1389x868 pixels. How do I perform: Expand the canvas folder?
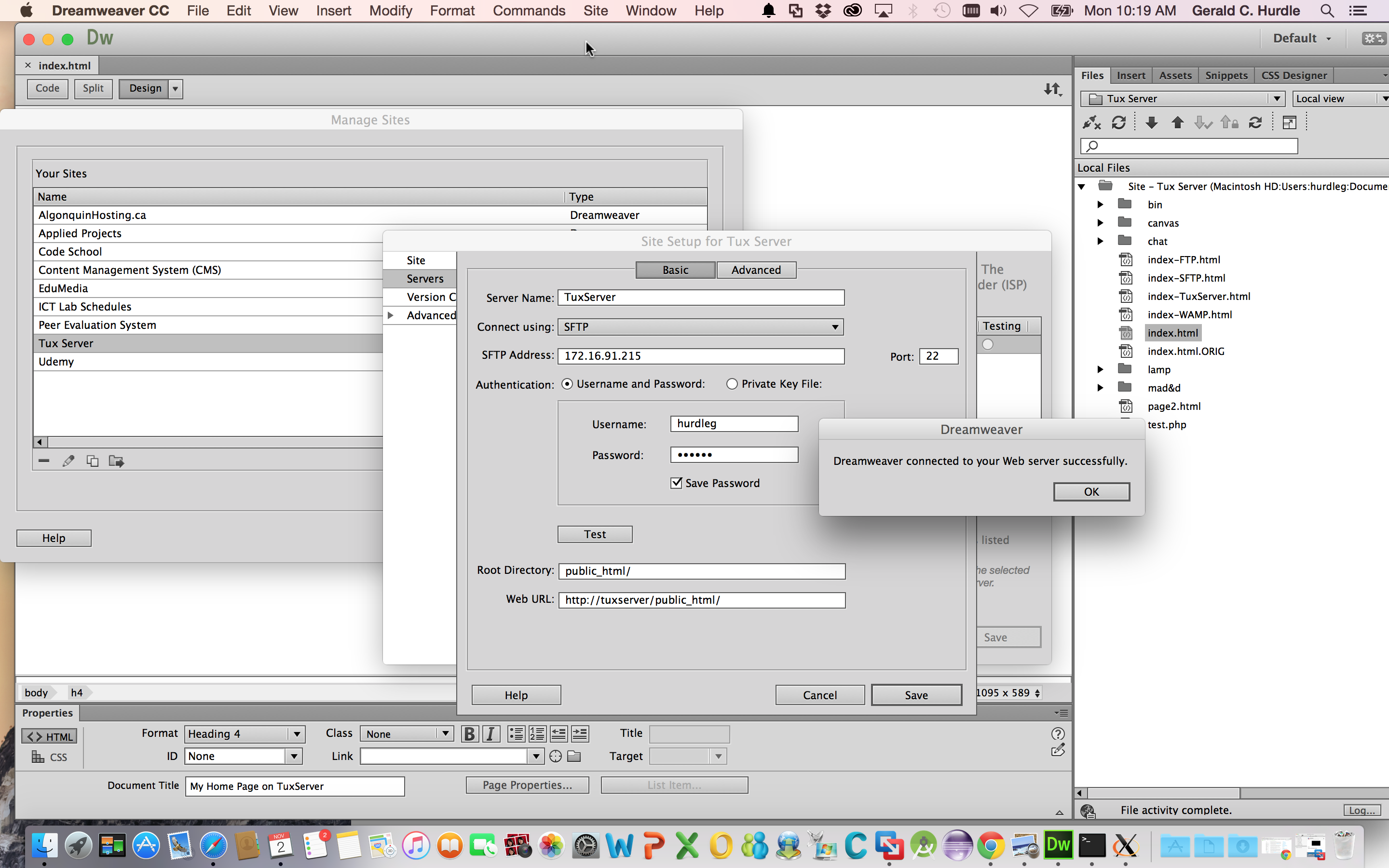click(x=1100, y=223)
